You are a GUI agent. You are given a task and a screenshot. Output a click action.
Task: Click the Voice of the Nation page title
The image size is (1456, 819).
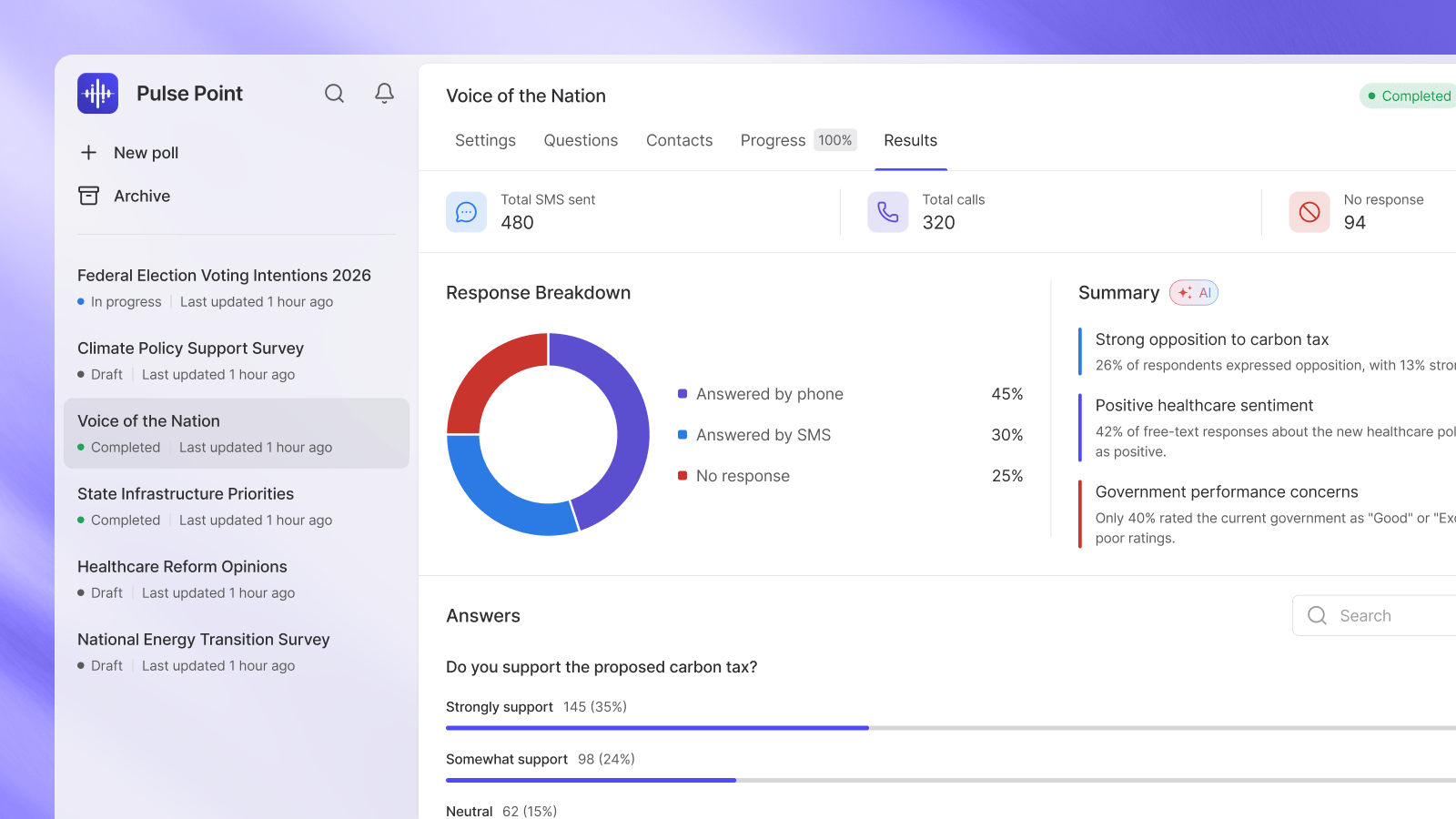pyautogui.click(x=526, y=96)
